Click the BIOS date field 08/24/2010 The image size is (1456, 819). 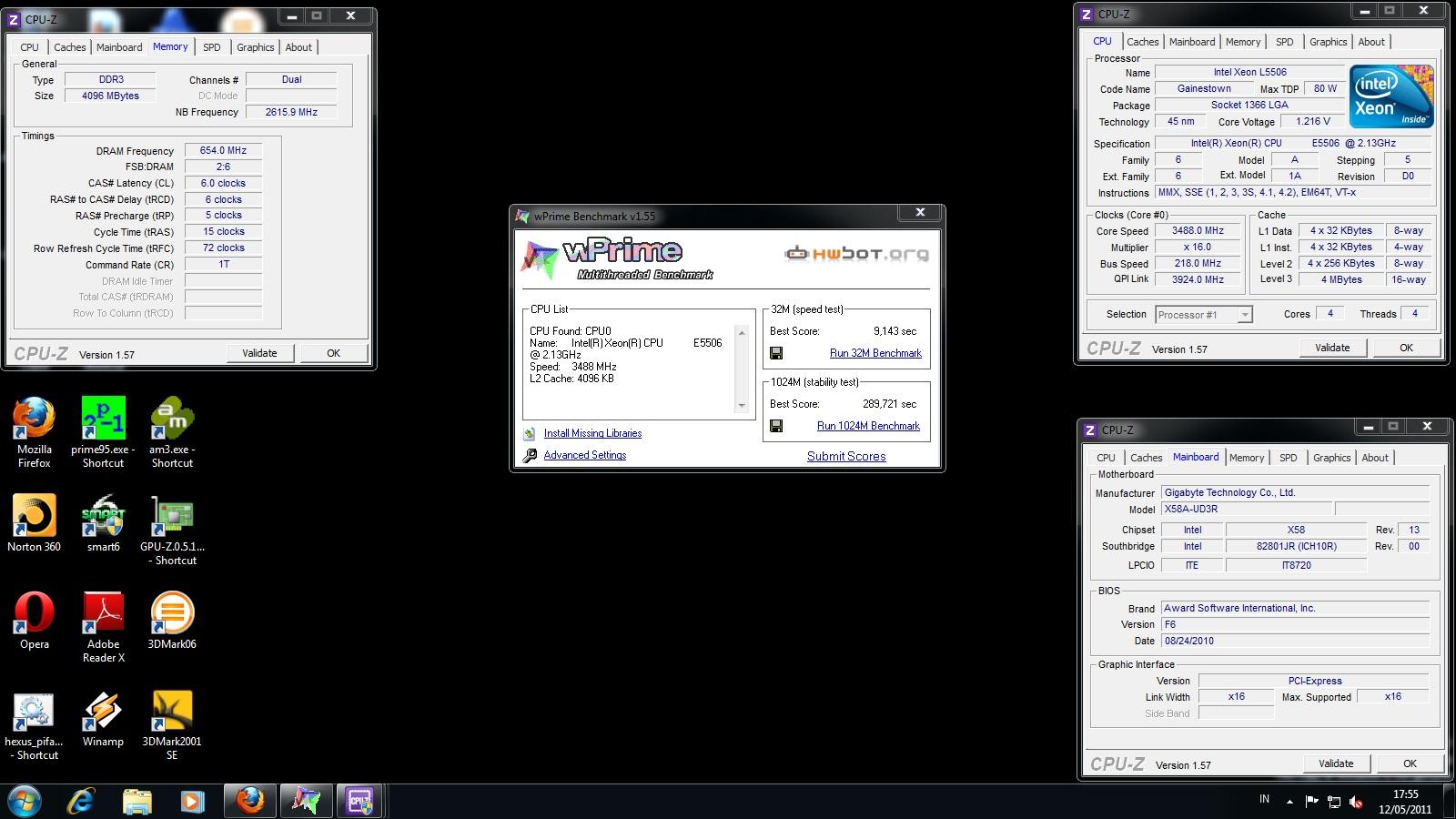point(1295,641)
